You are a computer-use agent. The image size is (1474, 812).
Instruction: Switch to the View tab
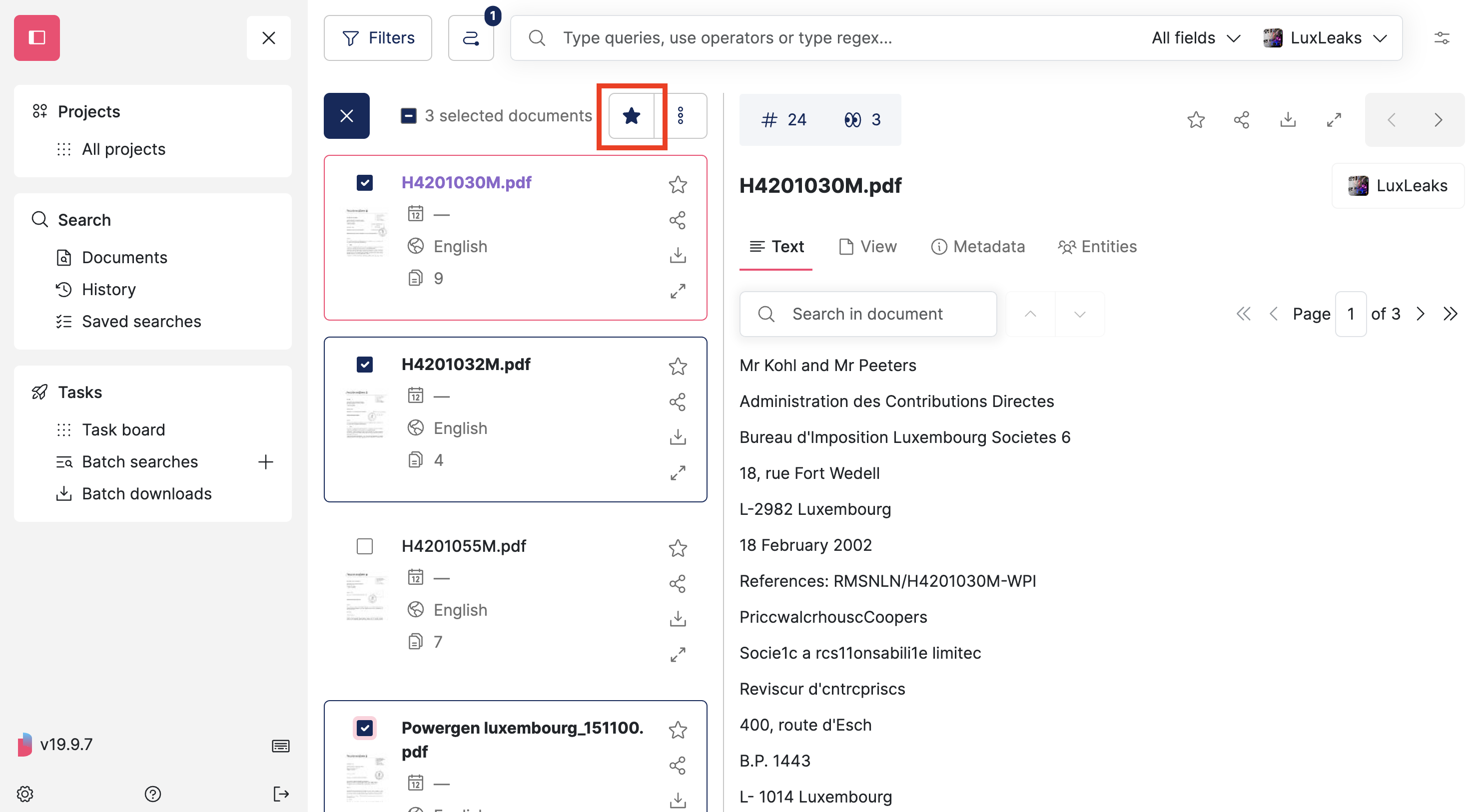(x=867, y=247)
